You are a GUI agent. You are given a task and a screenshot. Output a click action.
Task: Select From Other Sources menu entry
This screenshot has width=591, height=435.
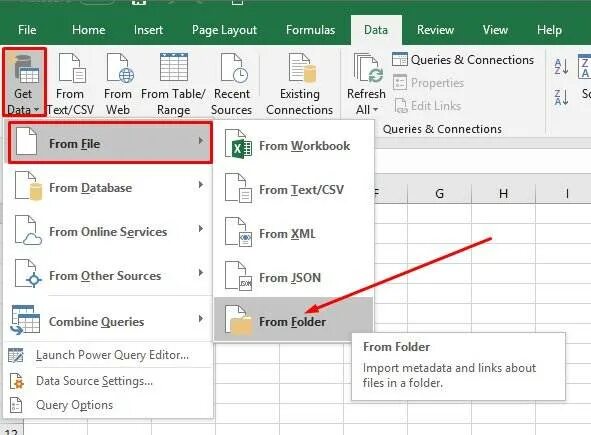click(x=108, y=276)
